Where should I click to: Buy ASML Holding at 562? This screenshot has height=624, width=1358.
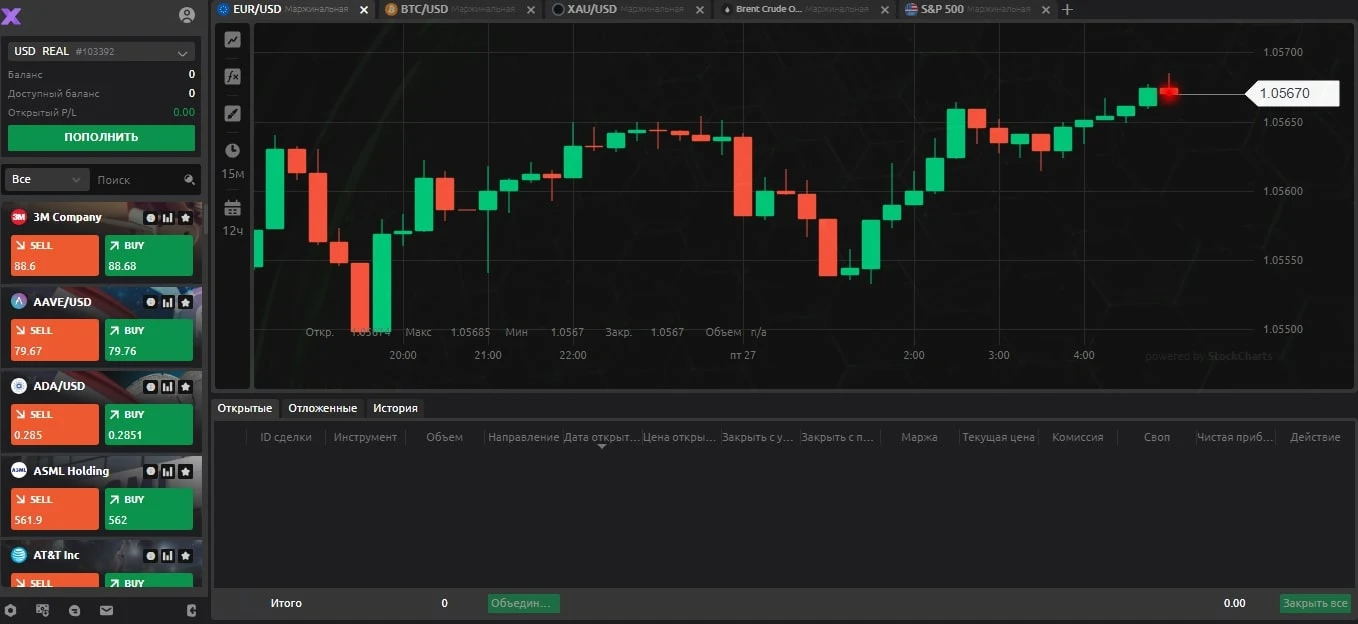(x=149, y=509)
